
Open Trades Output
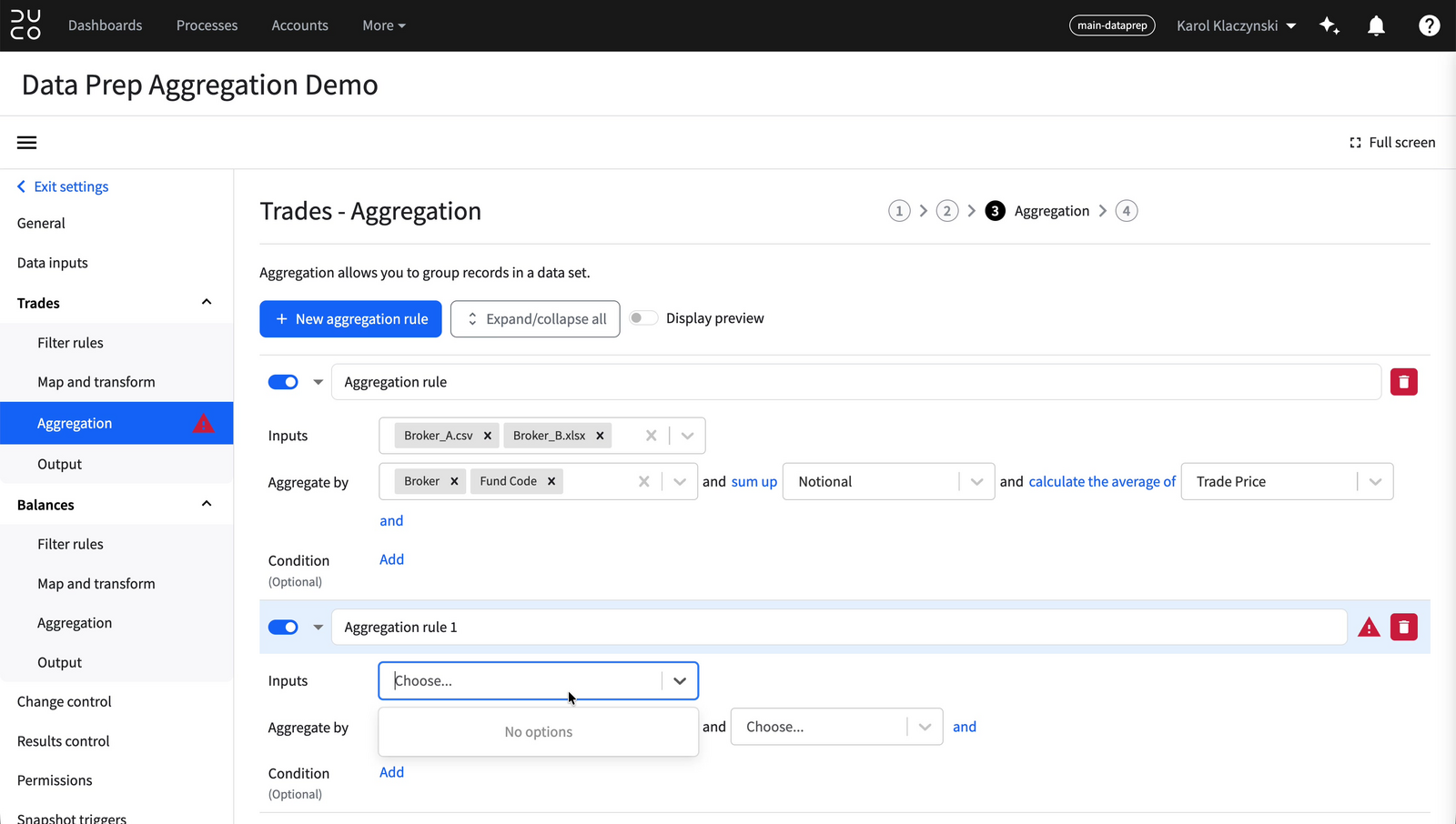pos(59,464)
